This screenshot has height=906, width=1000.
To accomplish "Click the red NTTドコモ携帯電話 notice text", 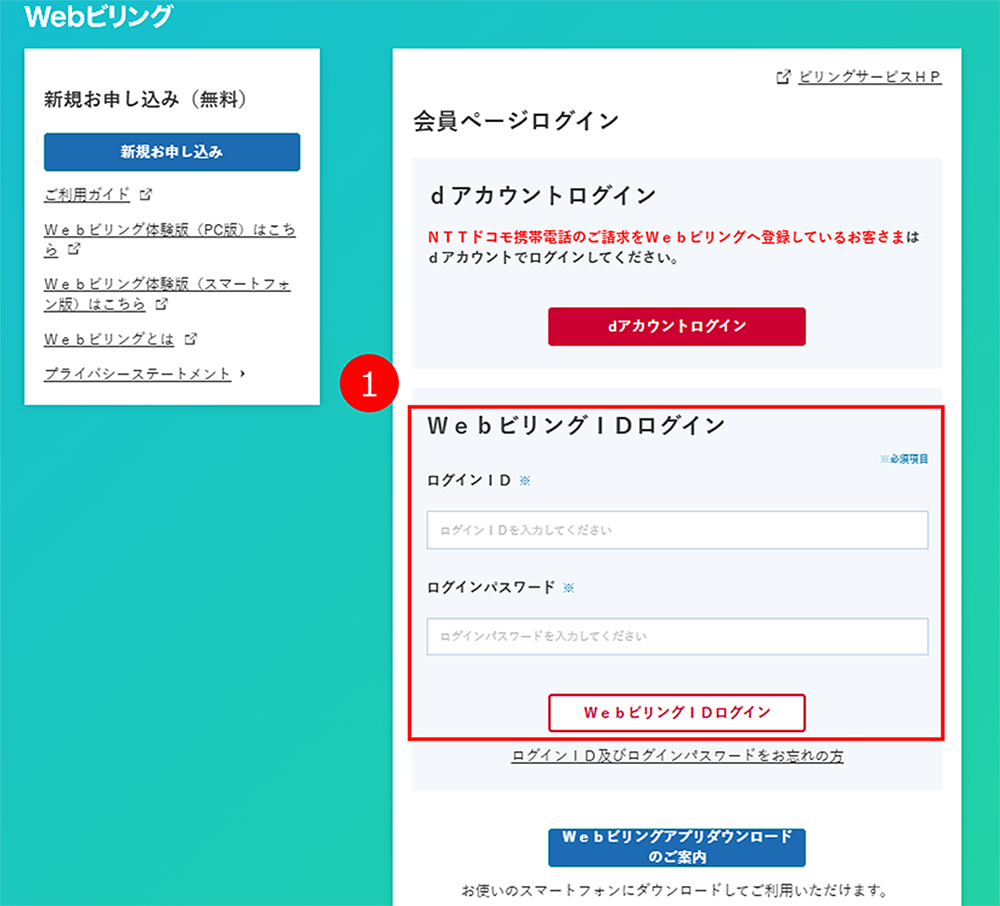I will 666,237.
